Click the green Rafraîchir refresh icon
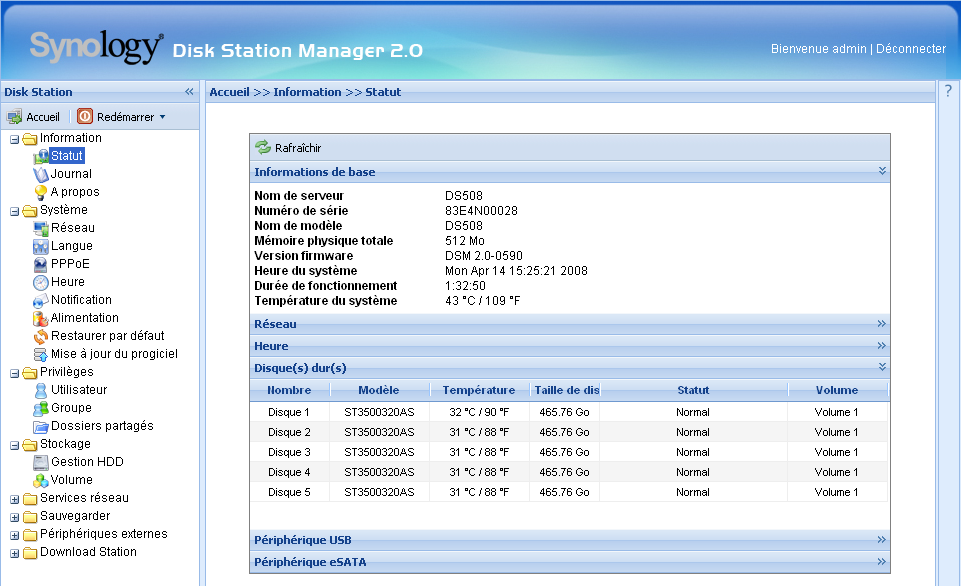This screenshot has width=961, height=586. [x=263, y=147]
